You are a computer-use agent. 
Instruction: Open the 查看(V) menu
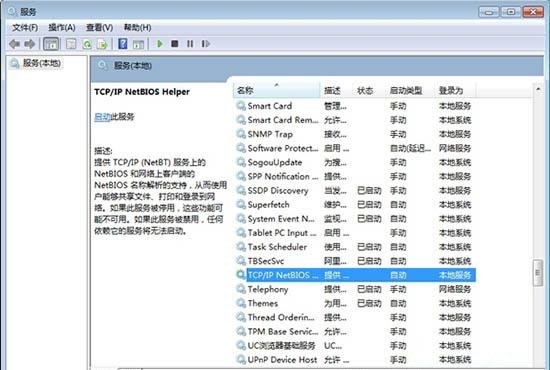(100, 28)
